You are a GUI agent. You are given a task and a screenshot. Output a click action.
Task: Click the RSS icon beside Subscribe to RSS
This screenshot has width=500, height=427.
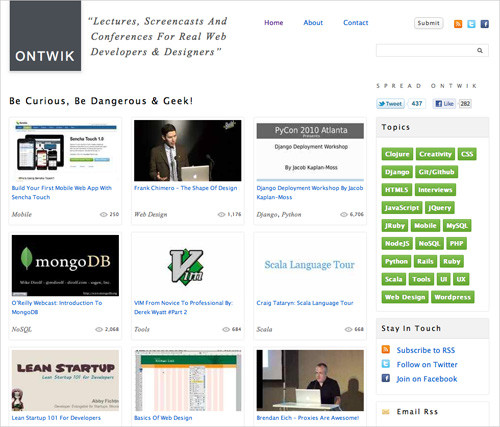coord(386,349)
